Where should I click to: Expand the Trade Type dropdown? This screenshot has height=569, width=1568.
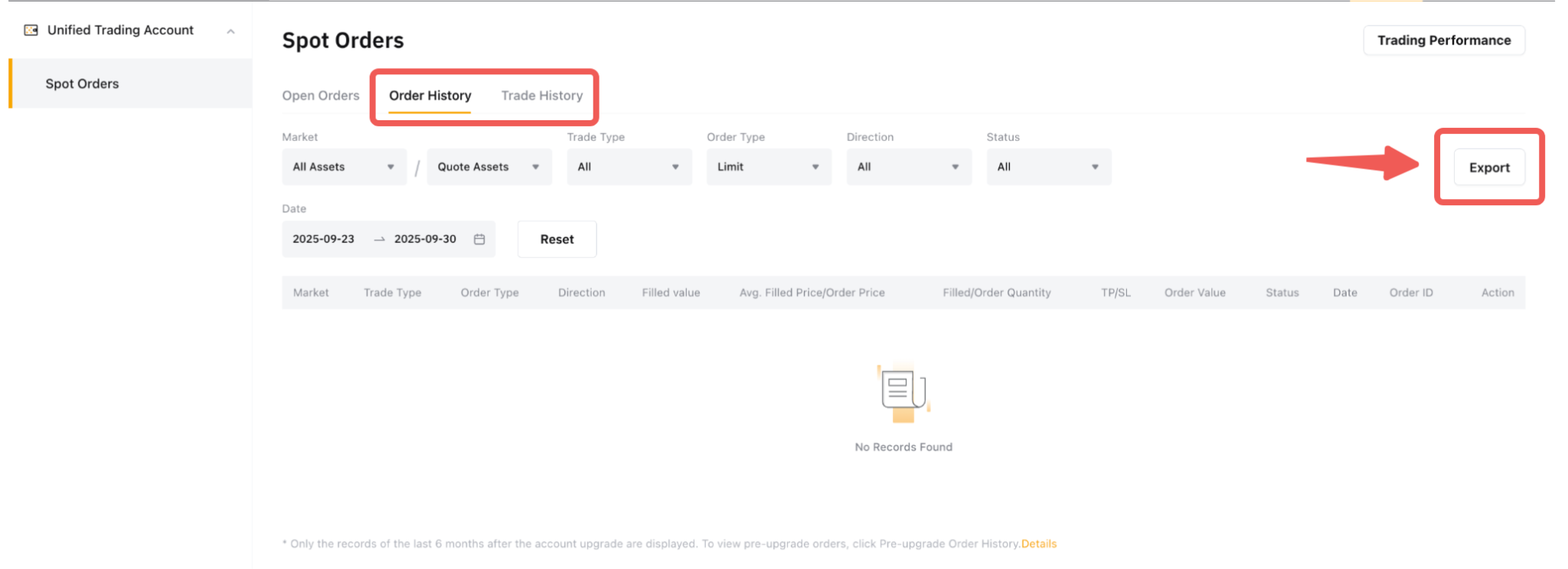coord(629,167)
